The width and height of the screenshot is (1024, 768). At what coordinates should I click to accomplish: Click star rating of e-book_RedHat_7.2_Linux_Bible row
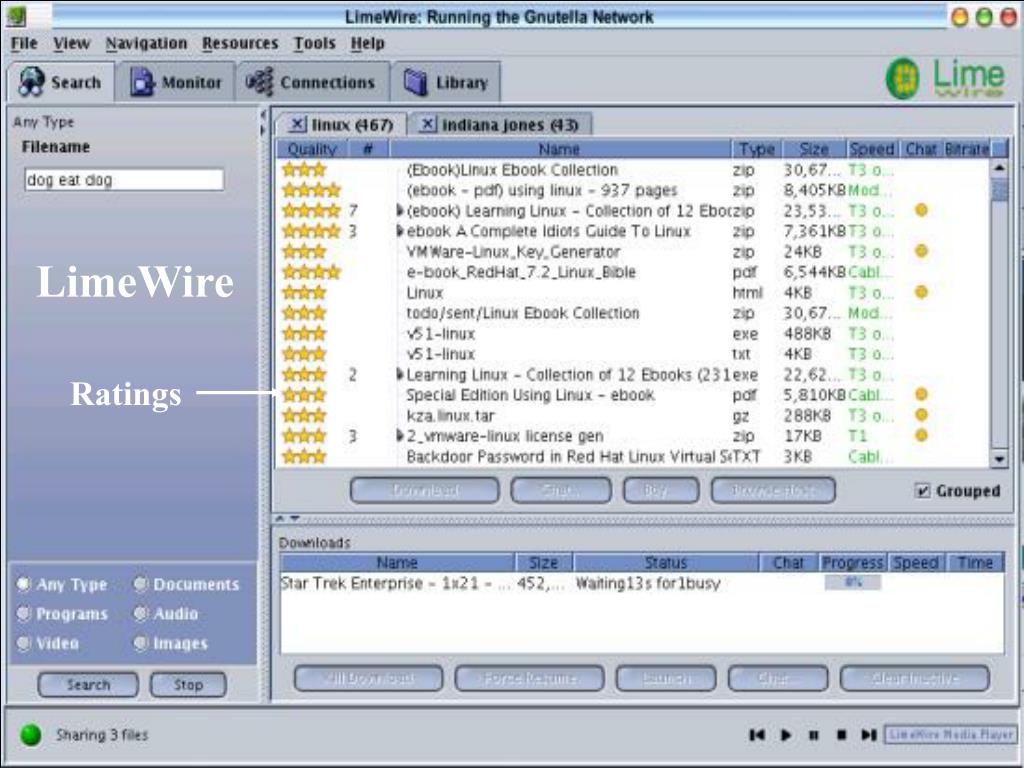(312, 272)
